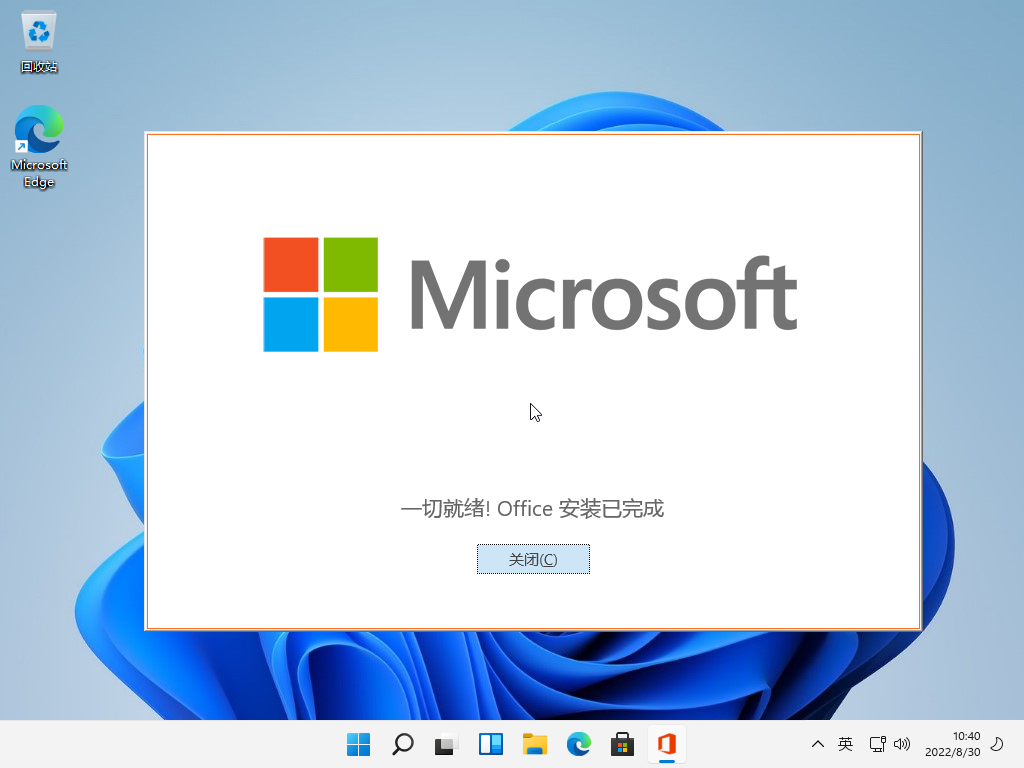Open Microsoft Store from taskbar
Viewport: 1024px width, 768px height.
(x=622, y=744)
